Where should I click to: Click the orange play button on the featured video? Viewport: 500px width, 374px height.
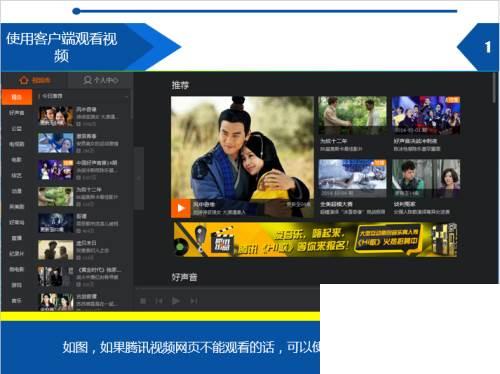[181, 208]
